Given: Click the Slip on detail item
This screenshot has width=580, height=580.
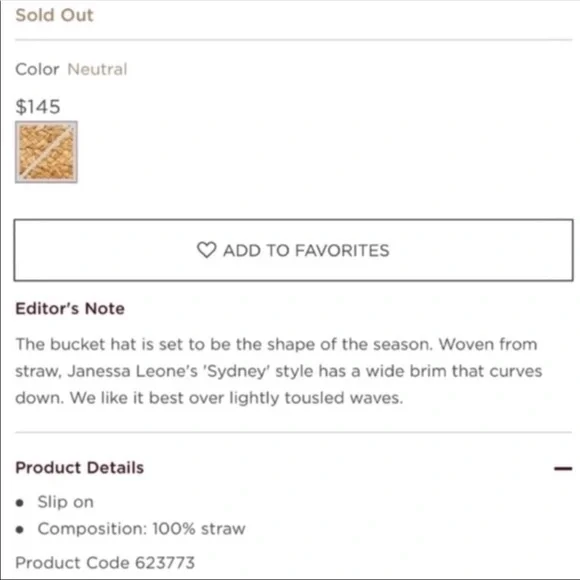Looking at the screenshot, I should [65, 502].
